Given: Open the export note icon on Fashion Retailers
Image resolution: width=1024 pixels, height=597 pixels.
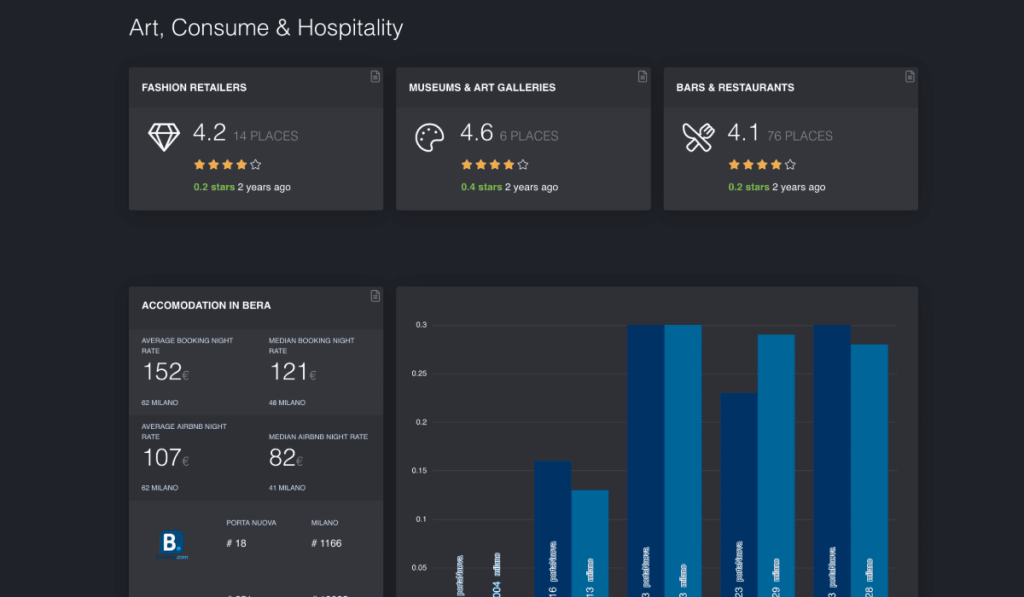Looking at the screenshot, I should click(374, 75).
